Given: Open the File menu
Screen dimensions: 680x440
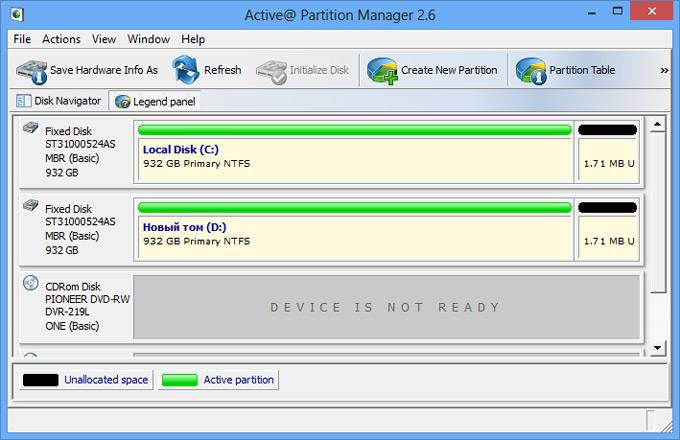Looking at the screenshot, I should tap(22, 39).
